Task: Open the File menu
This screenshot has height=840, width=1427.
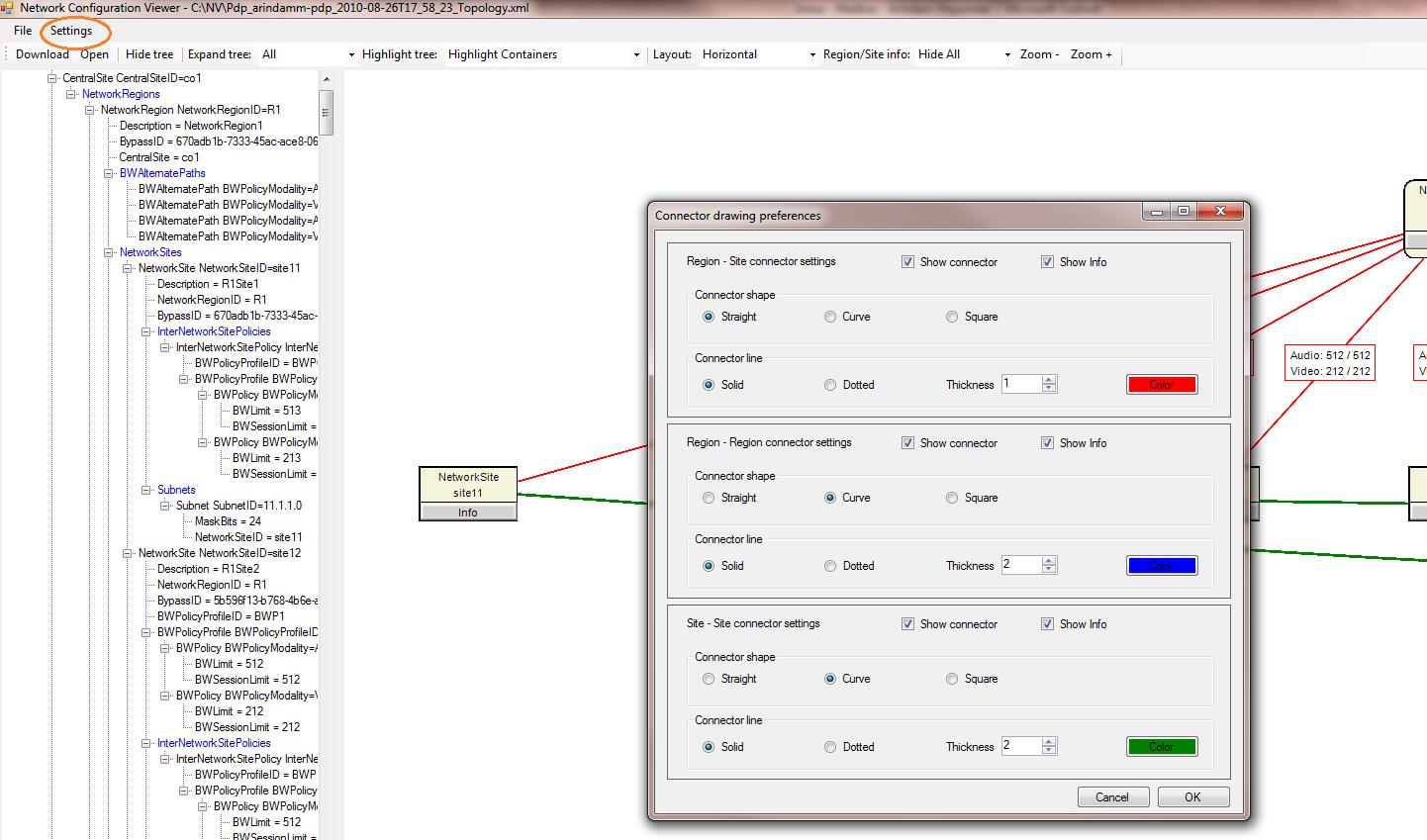Action: coord(23,31)
